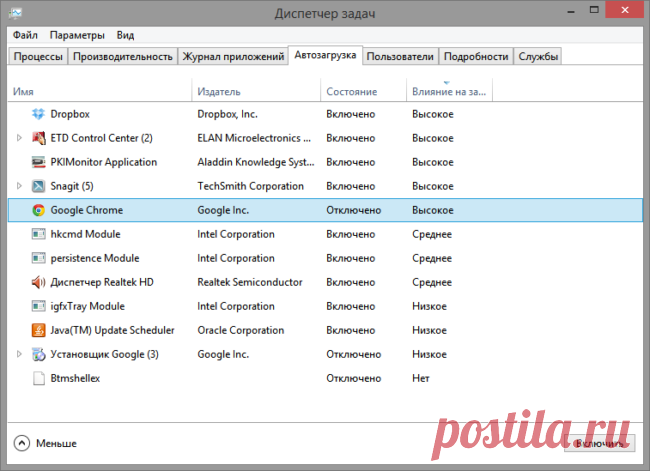Image resolution: width=650 pixels, height=471 pixels.
Task: Click the PKIMonitor Application icon
Action: 38,162
